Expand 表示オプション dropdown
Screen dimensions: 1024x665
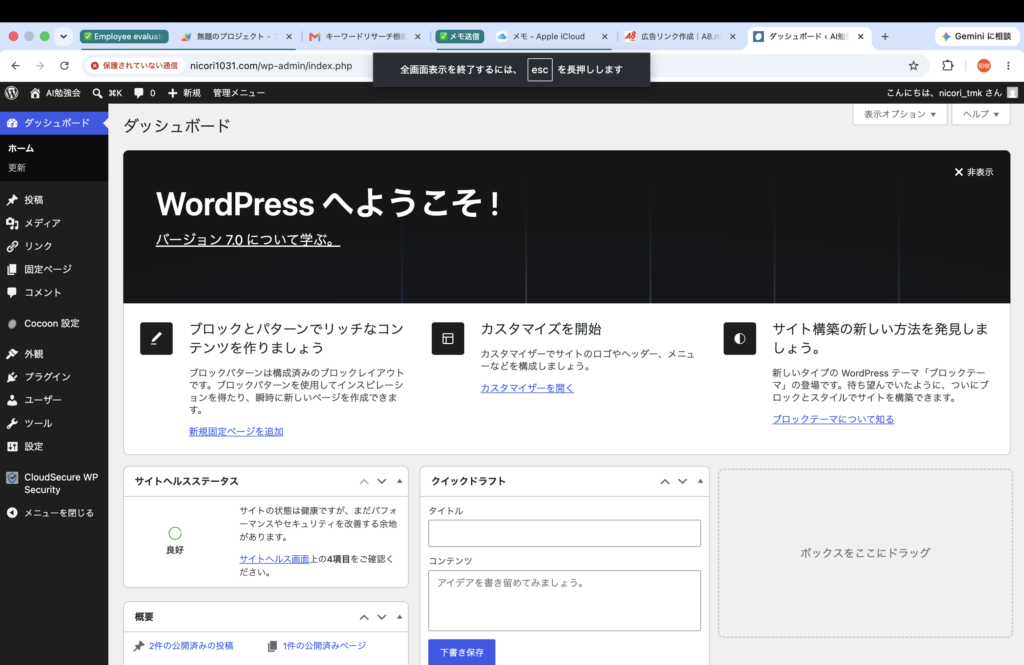(x=899, y=114)
